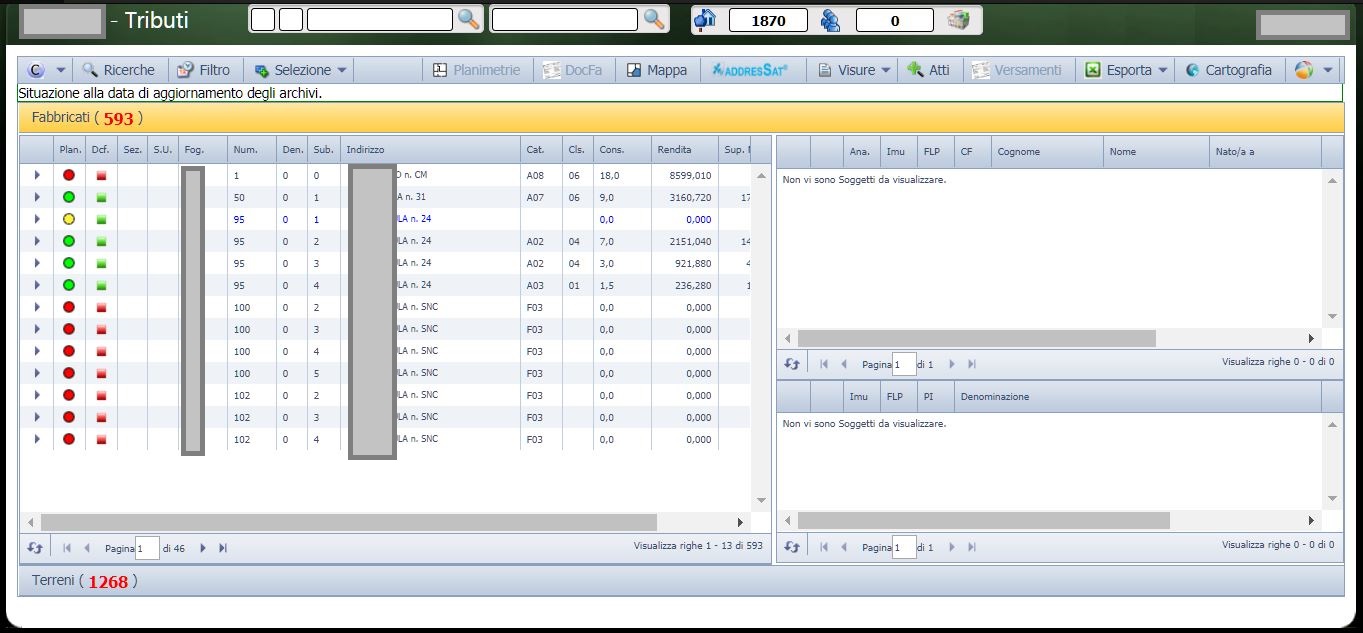The height and width of the screenshot is (633, 1363).
Task: Go to the previous page of the Fabbricati grid
Action: 87,548
